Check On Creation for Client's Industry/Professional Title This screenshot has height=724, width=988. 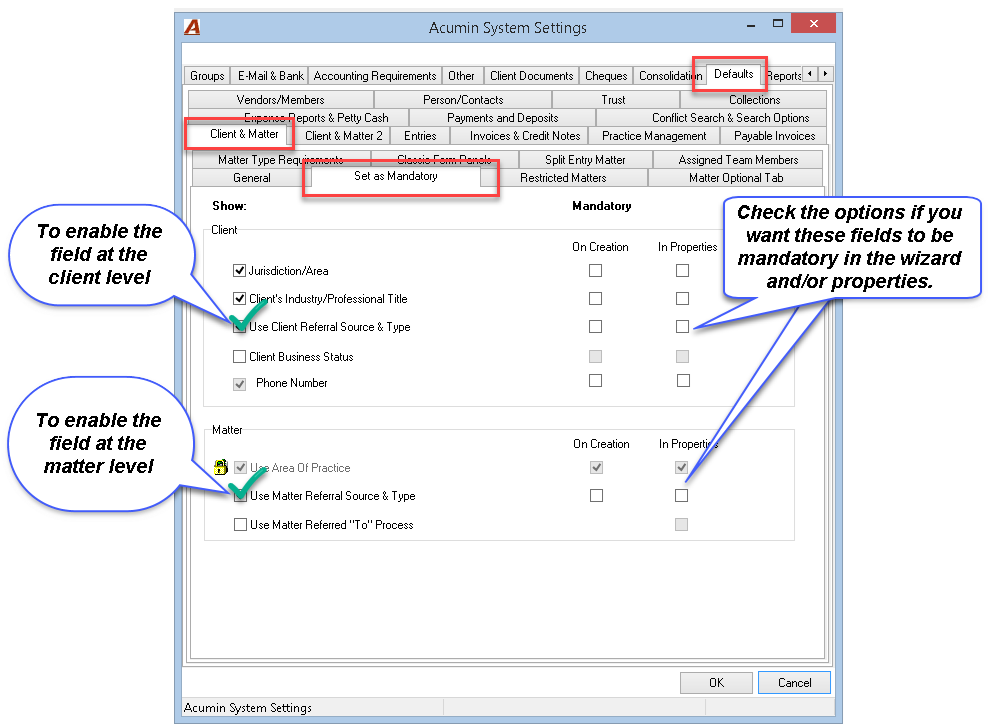tap(595, 299)
